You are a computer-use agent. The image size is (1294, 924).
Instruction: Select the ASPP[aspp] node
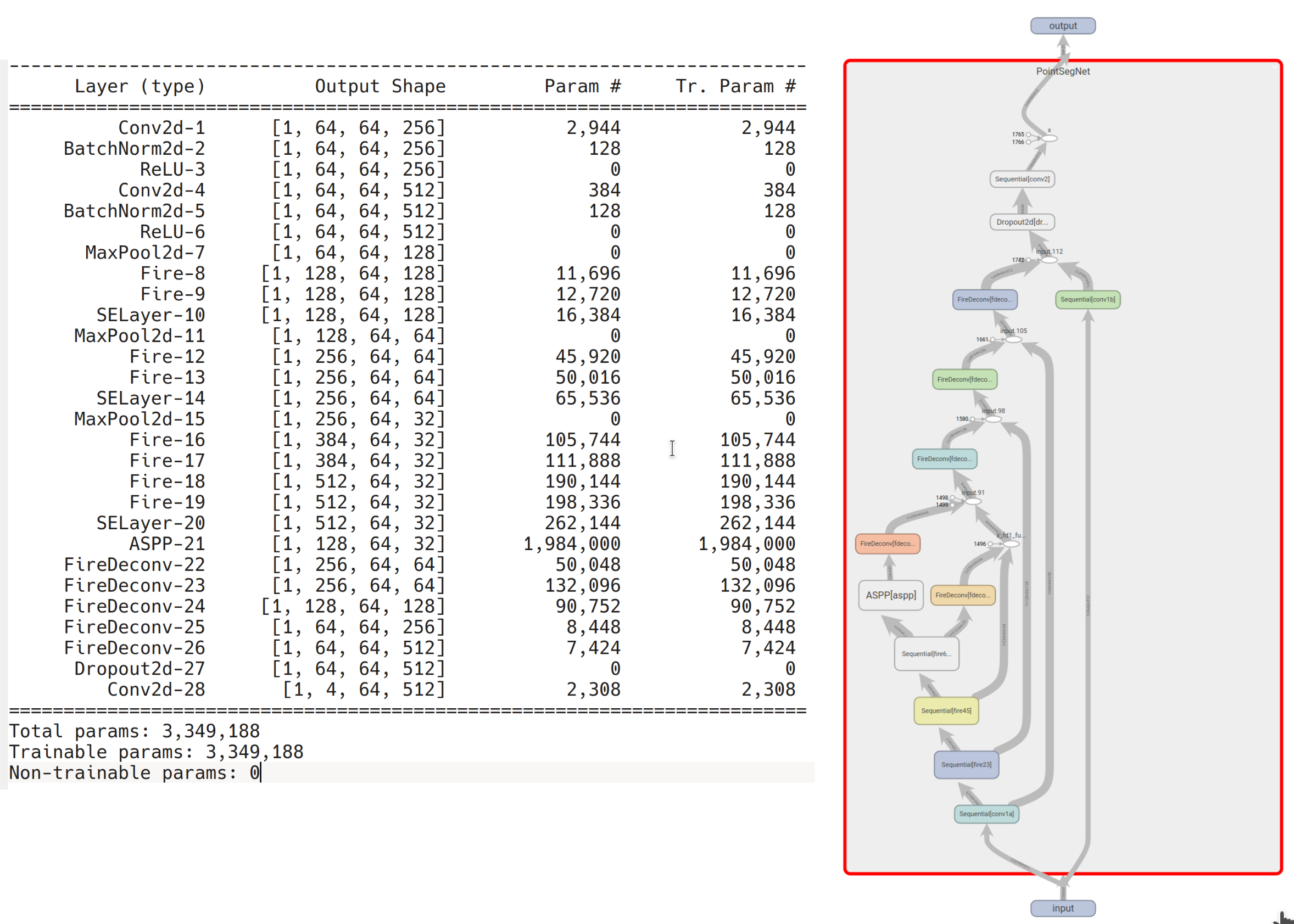click(x=890, y=595)
